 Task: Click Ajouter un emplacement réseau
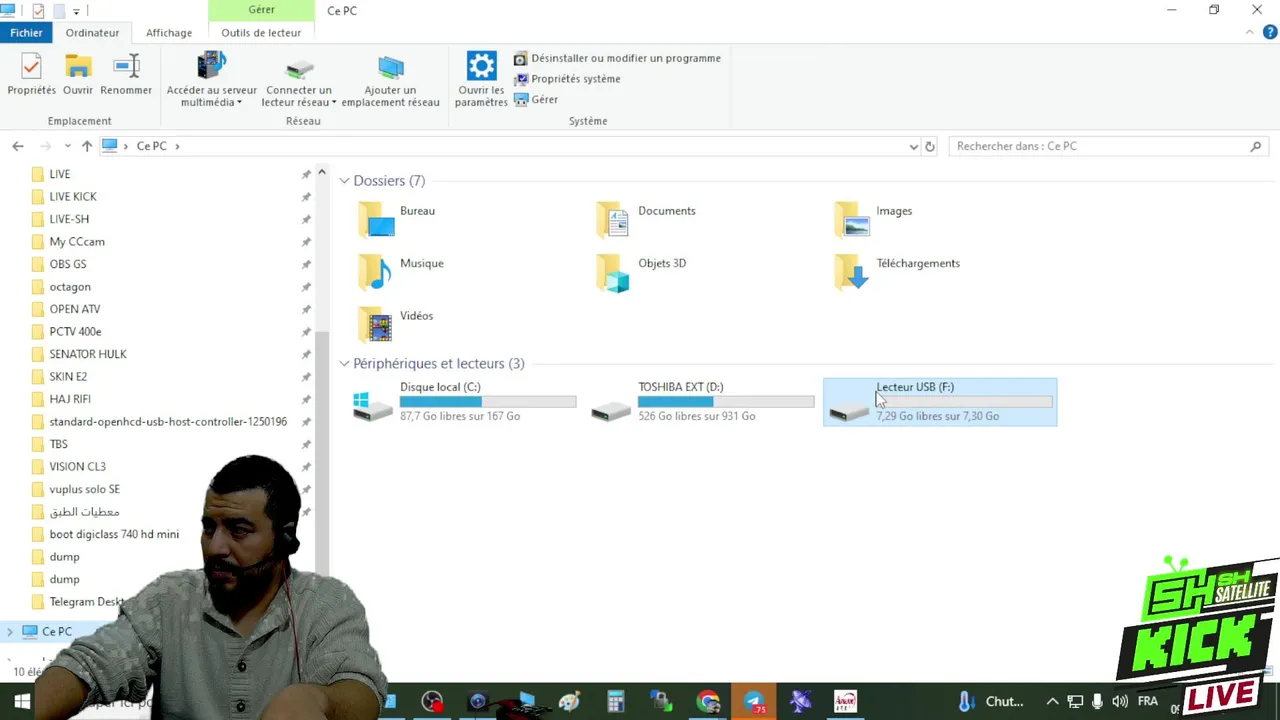pyautogui.click(x=390, y=79)
